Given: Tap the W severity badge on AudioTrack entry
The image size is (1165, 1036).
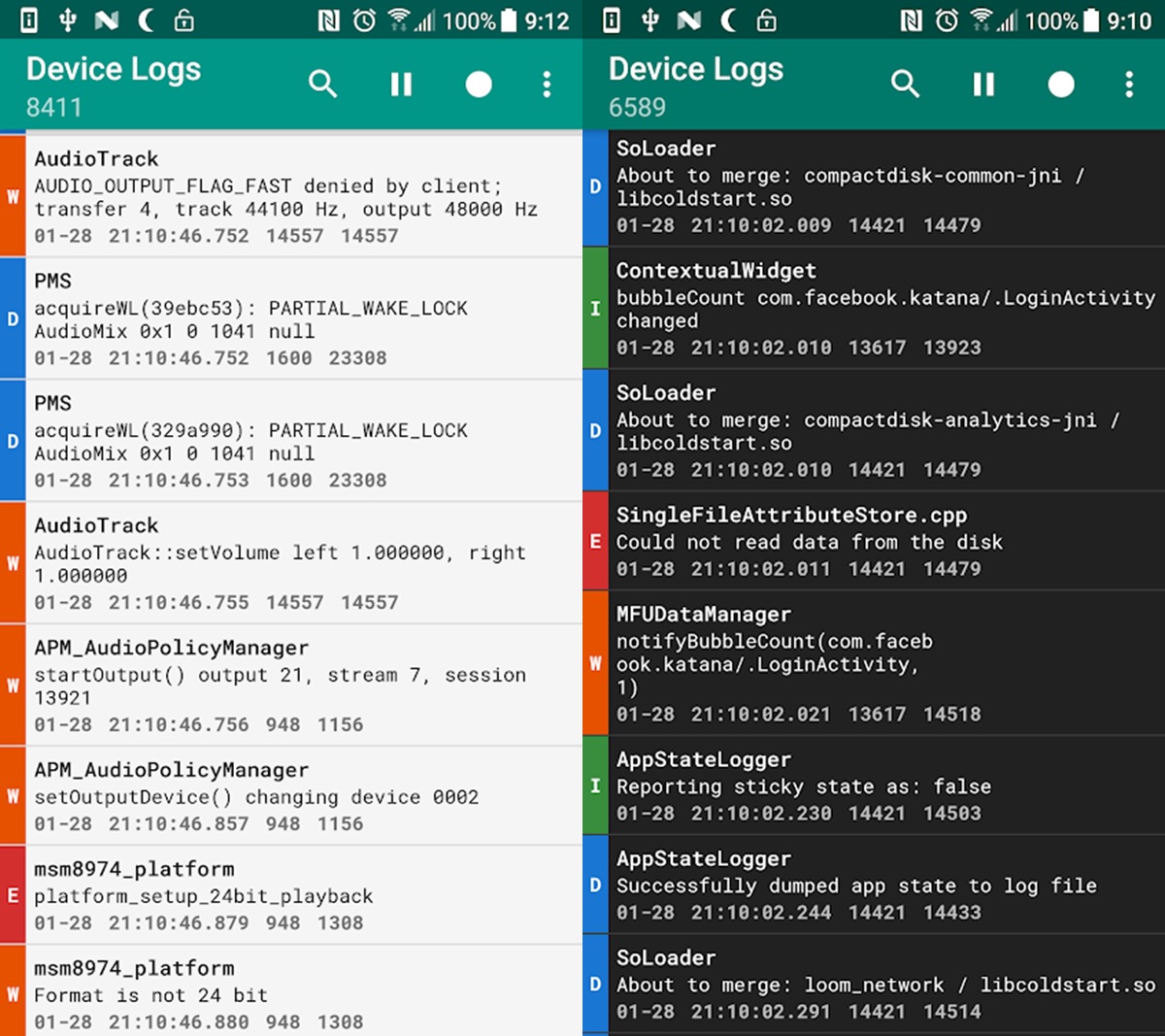Looking at the screenshot, I should pos(12,196).
